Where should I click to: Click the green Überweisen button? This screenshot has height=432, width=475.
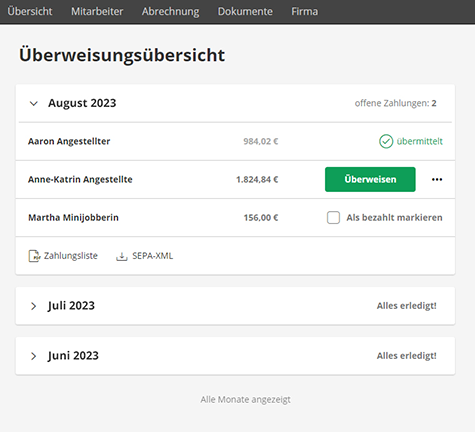370,179
